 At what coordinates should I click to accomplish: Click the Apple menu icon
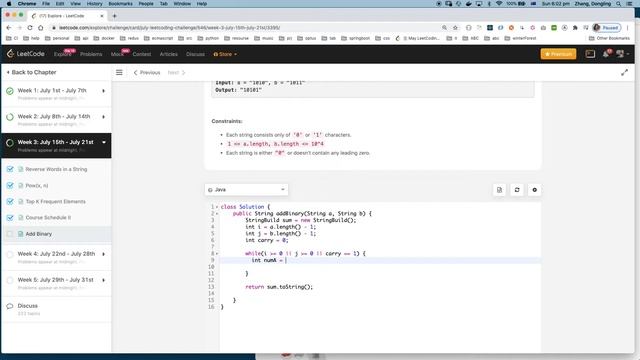tap(9, 4)
